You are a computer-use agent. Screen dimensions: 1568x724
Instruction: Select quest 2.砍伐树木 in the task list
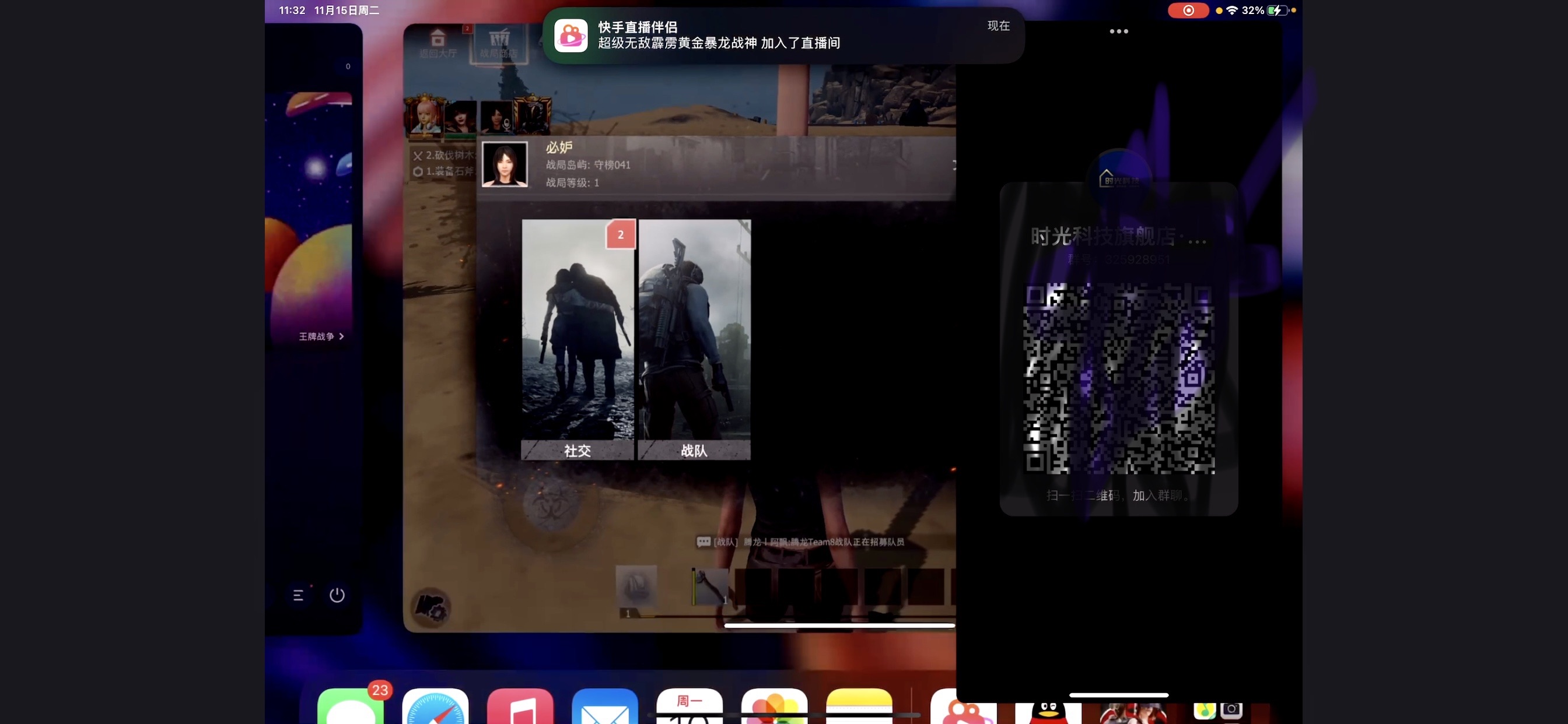(444, 155)
